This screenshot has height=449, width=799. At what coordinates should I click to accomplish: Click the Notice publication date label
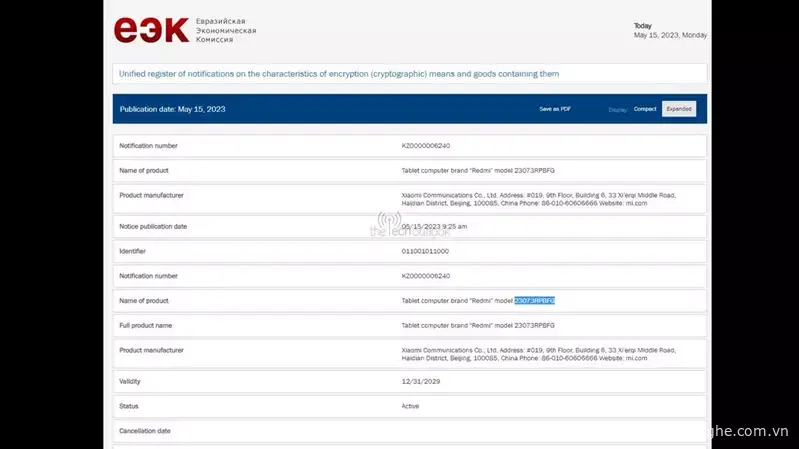[x=153, y=226]
